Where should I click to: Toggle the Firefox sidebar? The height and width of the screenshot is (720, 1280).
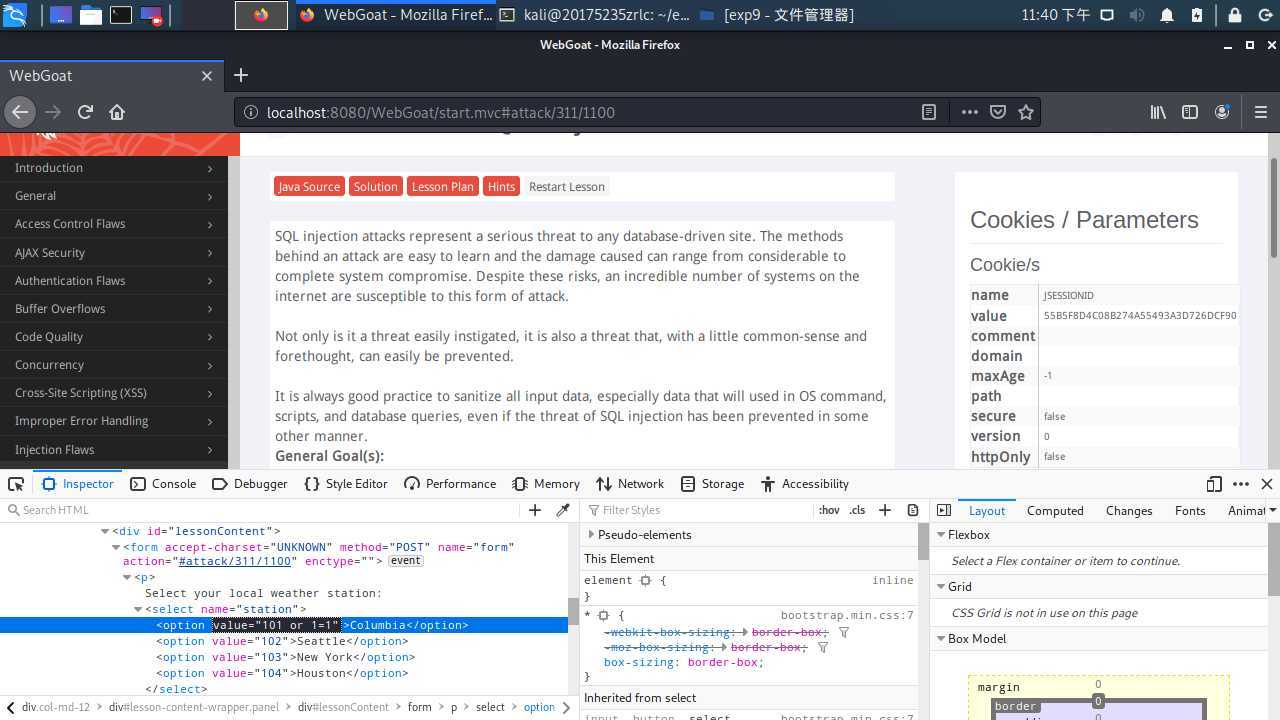coord(1190,112)
